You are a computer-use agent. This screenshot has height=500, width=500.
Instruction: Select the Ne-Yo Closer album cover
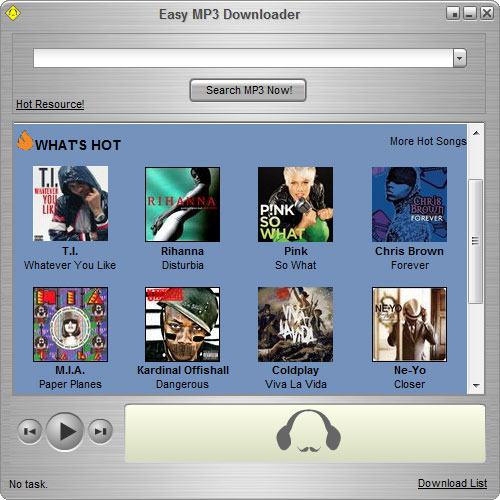coord(409,324)
